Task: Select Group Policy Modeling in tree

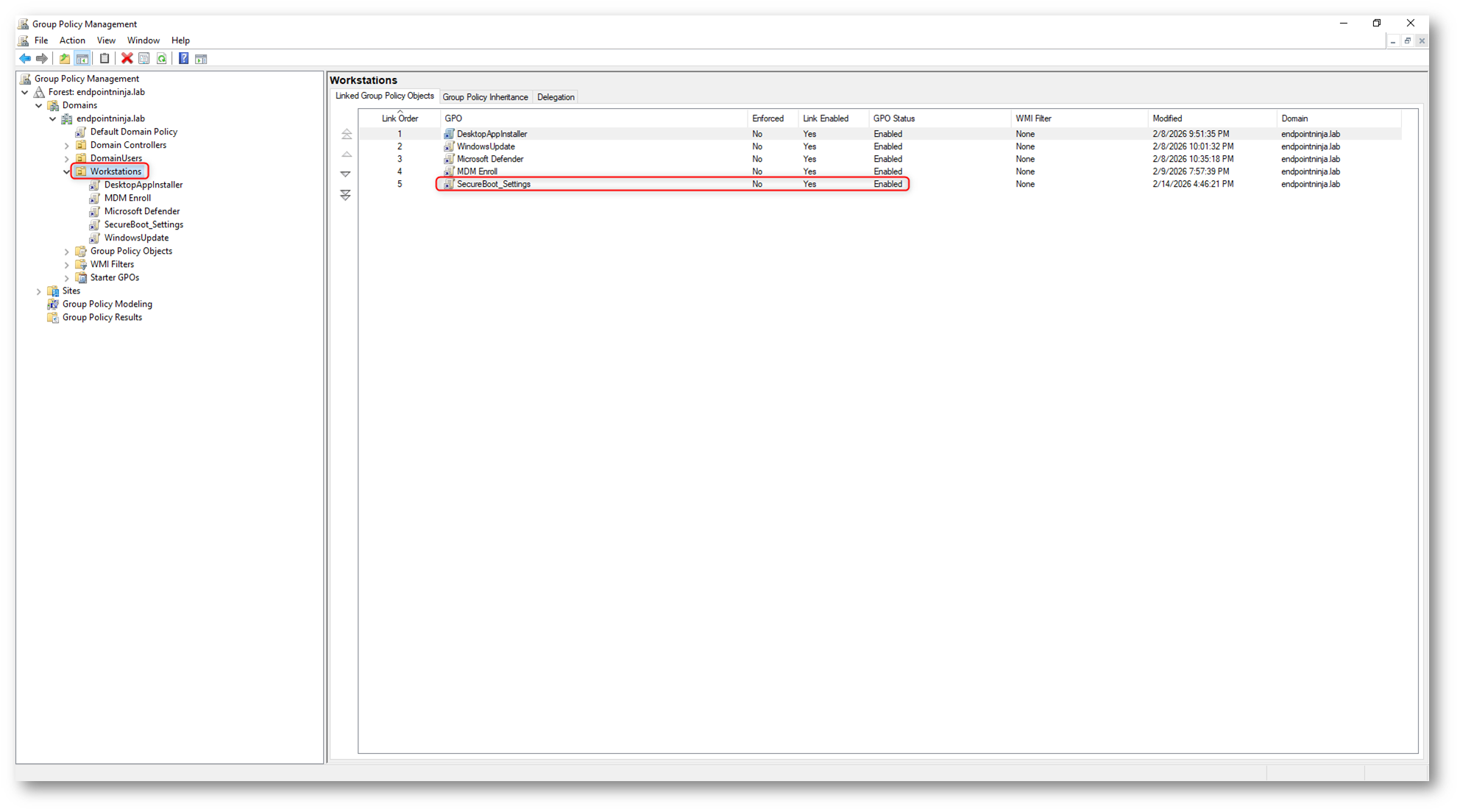Action: point(107,304)
